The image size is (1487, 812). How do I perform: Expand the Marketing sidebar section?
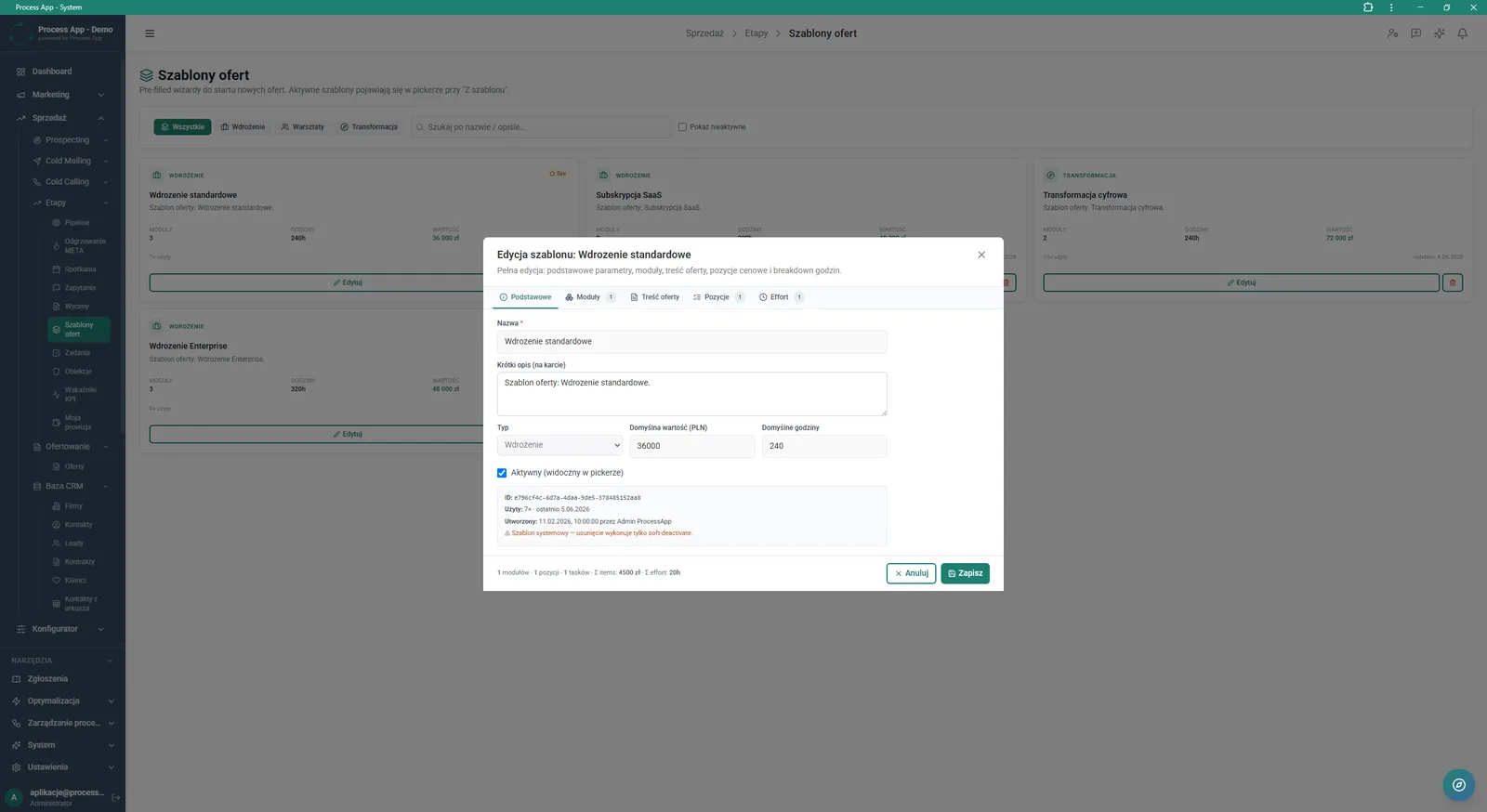pyautogui.click(x=61, y=95)
